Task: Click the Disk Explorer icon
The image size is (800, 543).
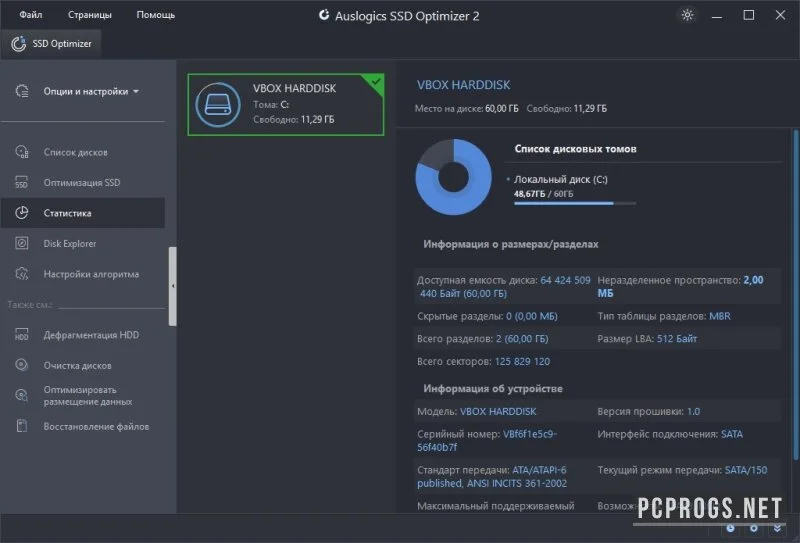Action: (21, 243)
